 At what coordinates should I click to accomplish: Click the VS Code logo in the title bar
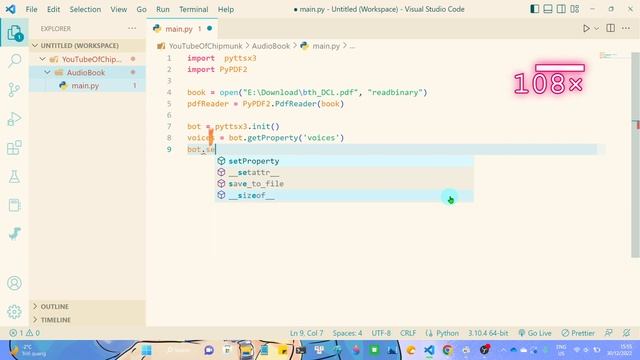[11, 9]
